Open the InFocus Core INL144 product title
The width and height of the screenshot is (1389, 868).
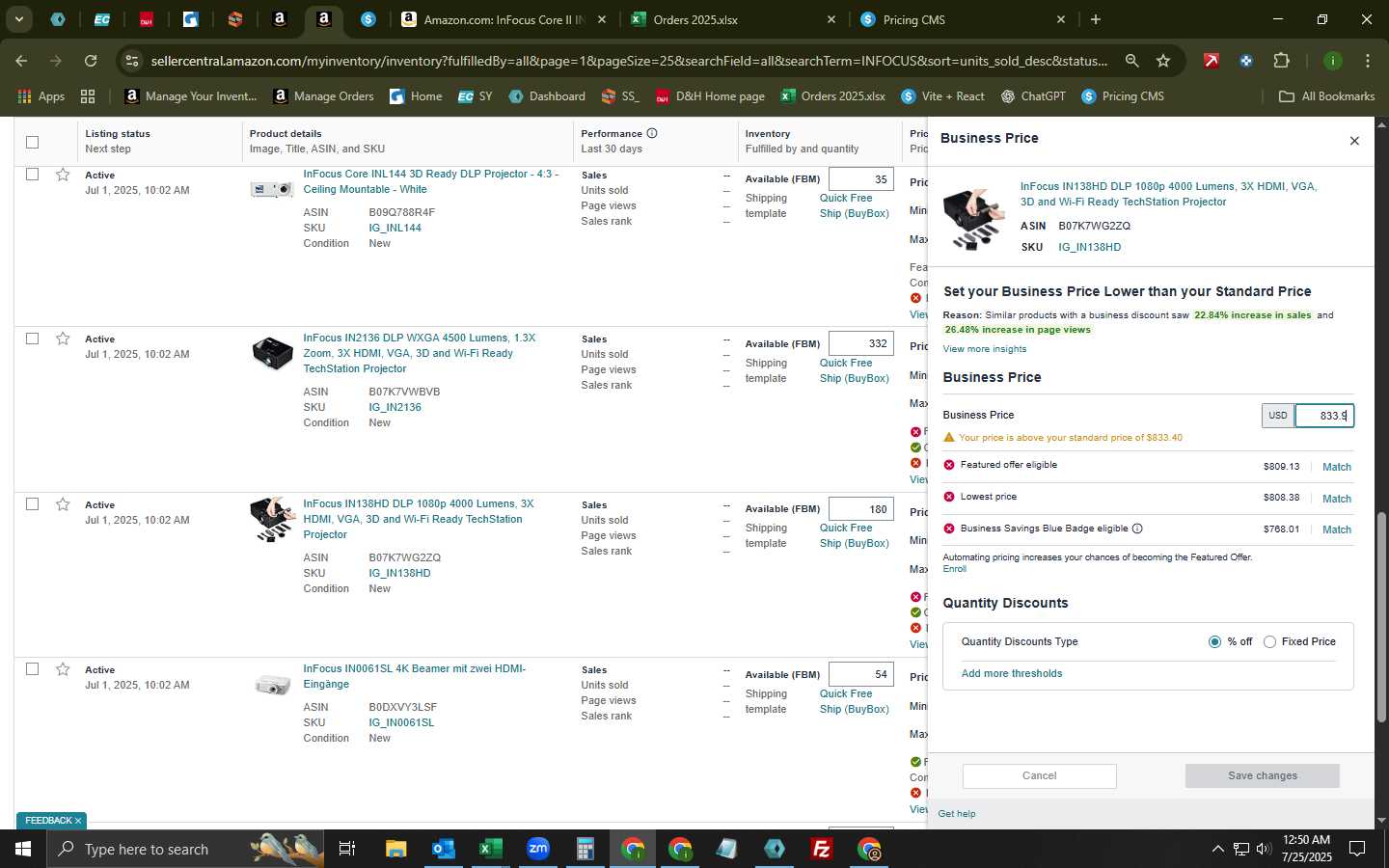pos(430,181)
